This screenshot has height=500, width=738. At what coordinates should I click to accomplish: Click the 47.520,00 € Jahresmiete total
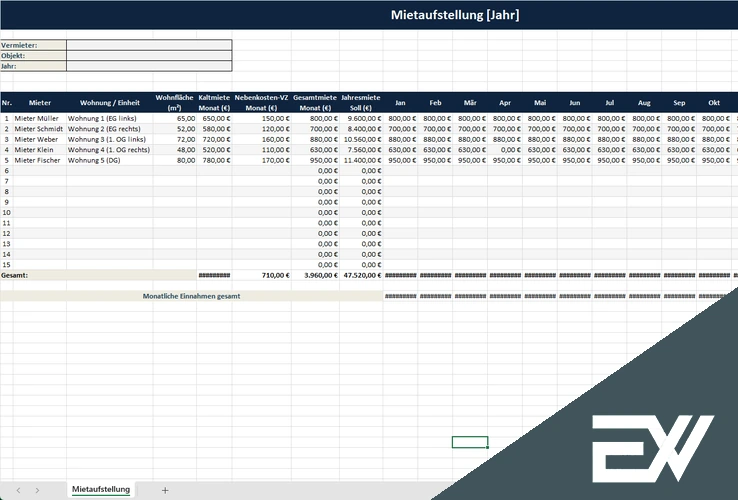[361, 275]
